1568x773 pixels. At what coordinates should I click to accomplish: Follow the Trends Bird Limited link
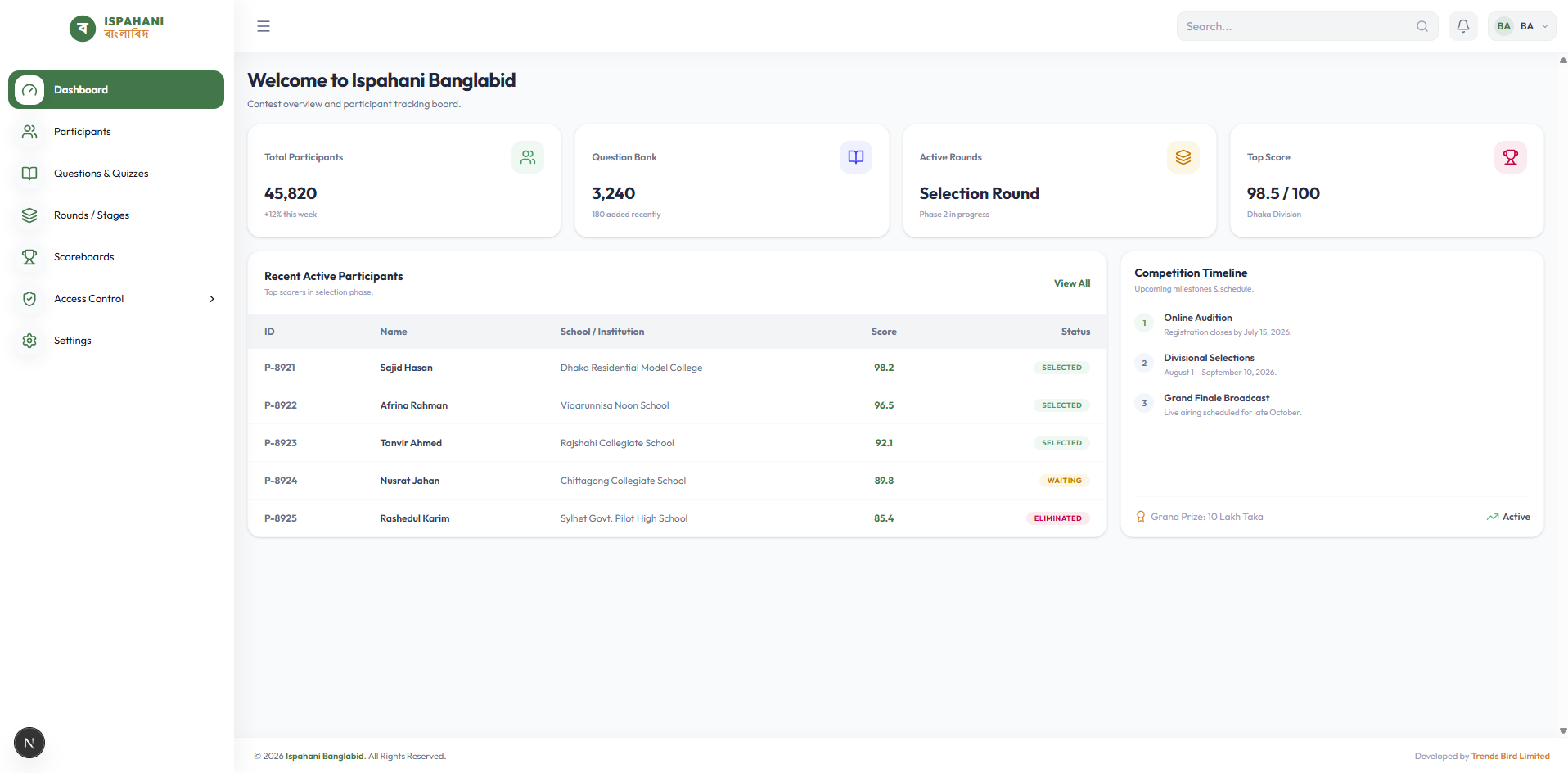(x=1510, y=756)
